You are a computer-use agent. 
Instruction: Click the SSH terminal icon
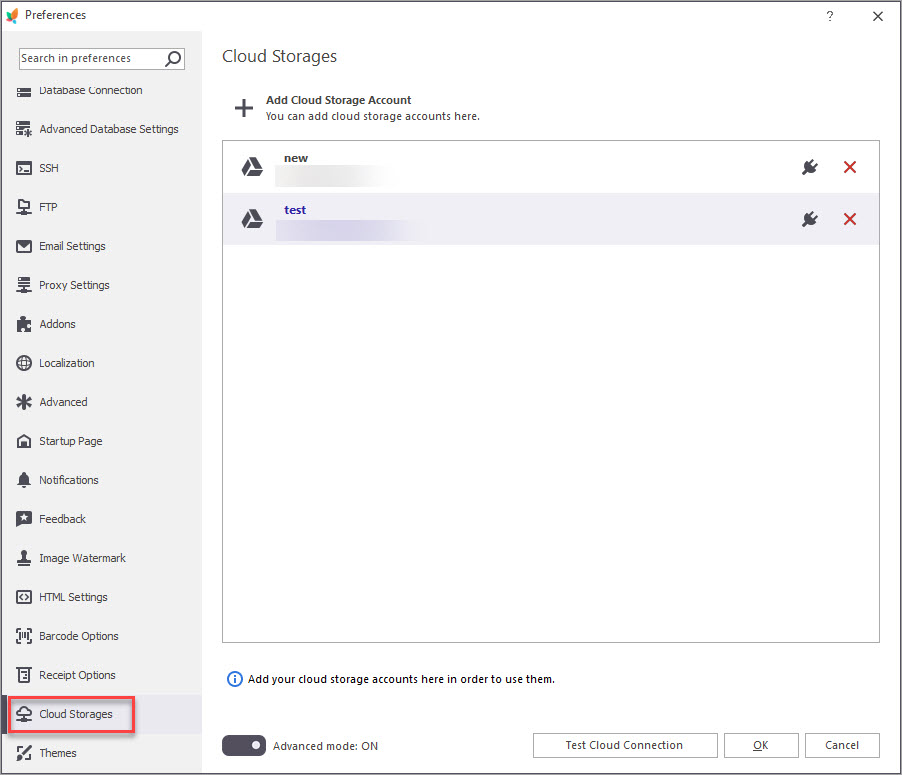(x=24, y=168)
